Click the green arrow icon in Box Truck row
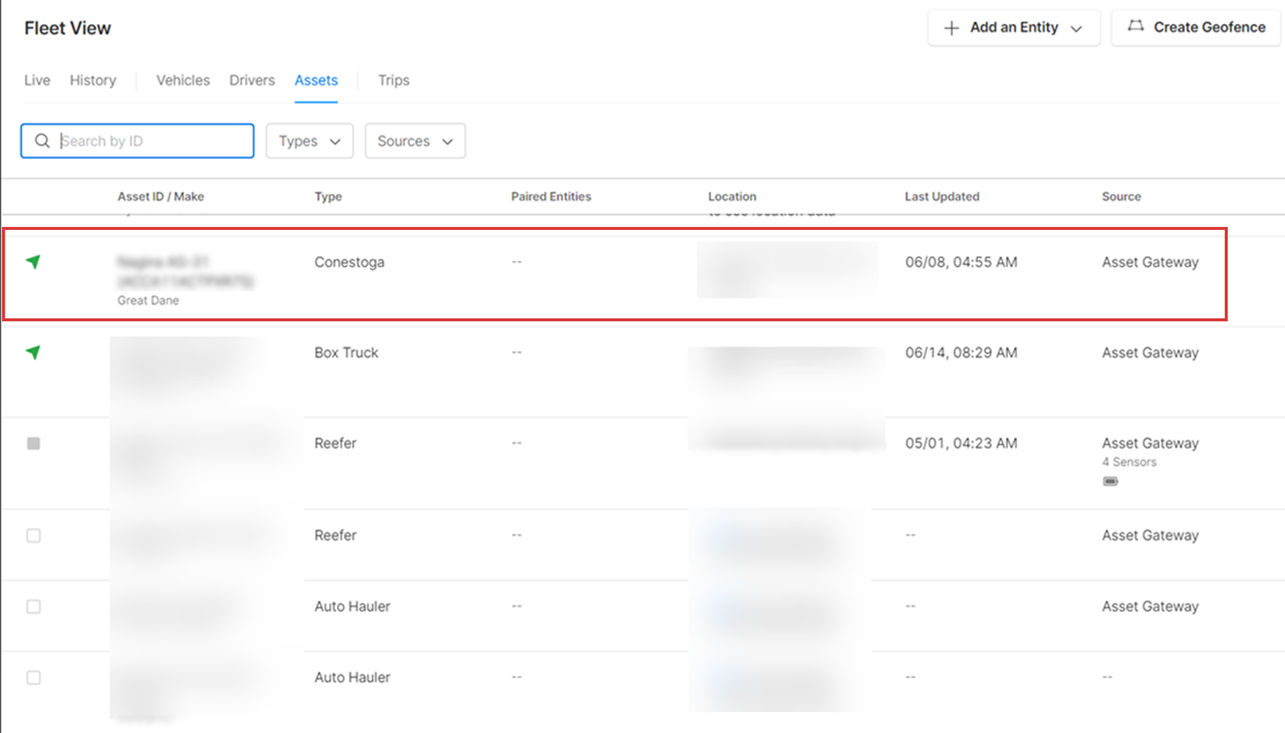This screenshot has width=1285, height=733. [33, 352]
